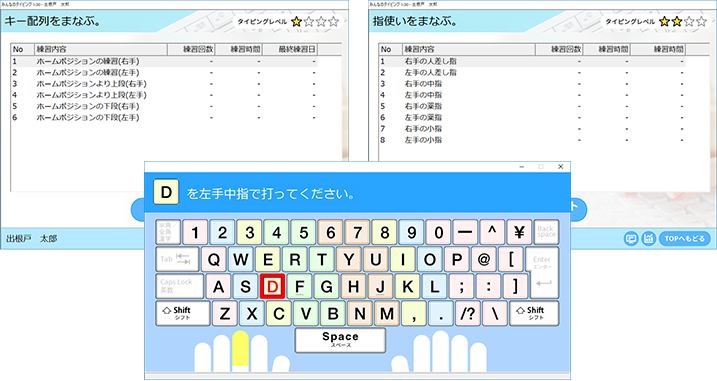
Task: Click the /? key on keyboard
Action: pyautogui.click(x=468, y=313)
